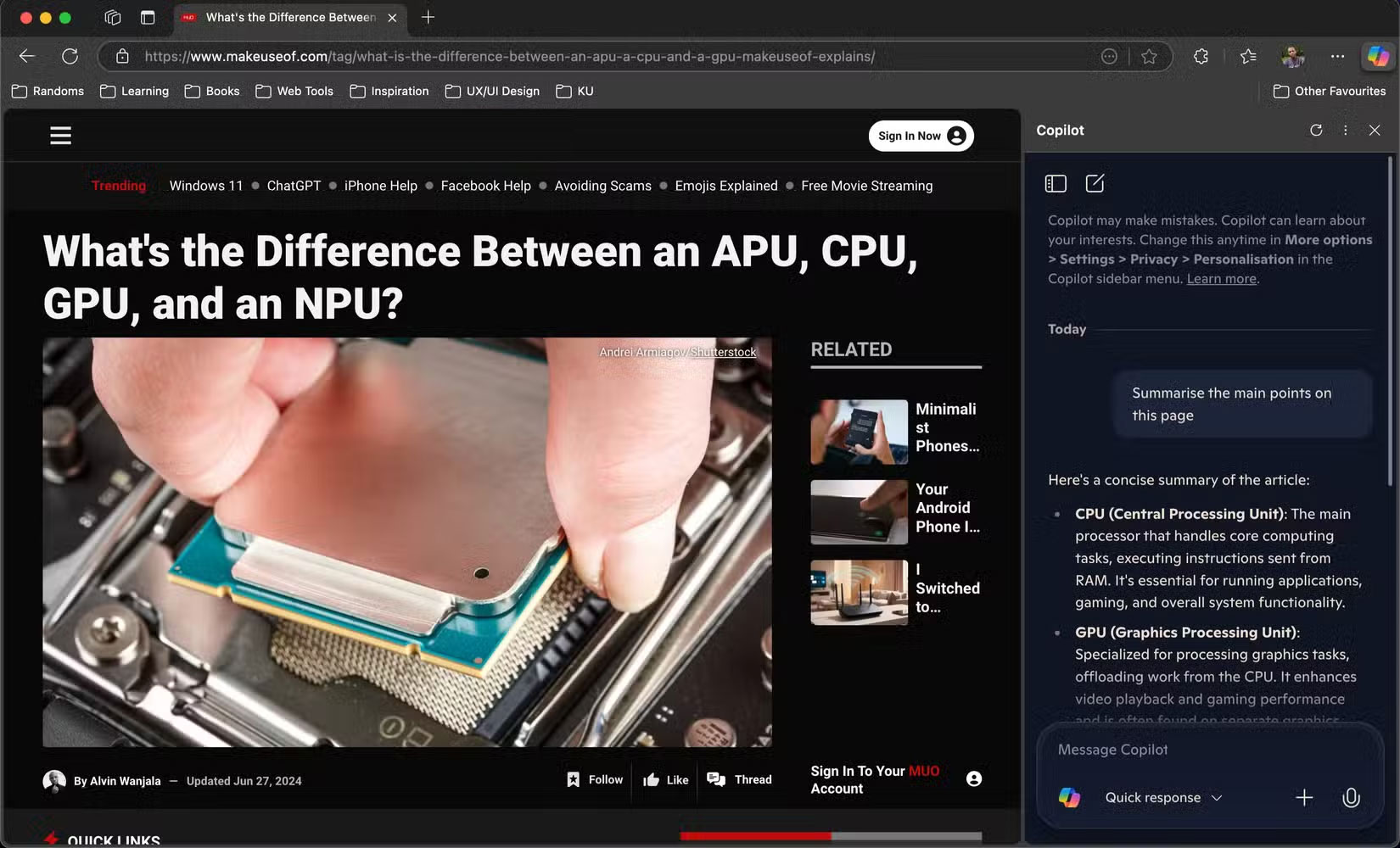1400x848 pixels.
Task: Click the plus icon next to Quick response
Action: 1305,797
